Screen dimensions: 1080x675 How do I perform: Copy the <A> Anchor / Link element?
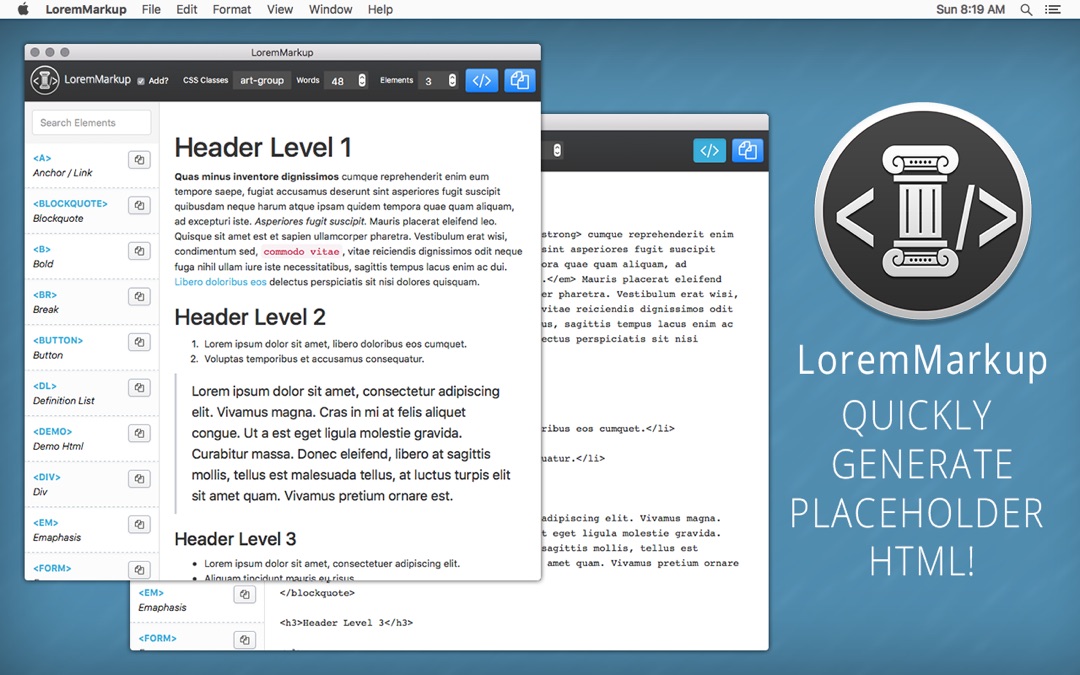pyautogui.click(x=139, y=160)
